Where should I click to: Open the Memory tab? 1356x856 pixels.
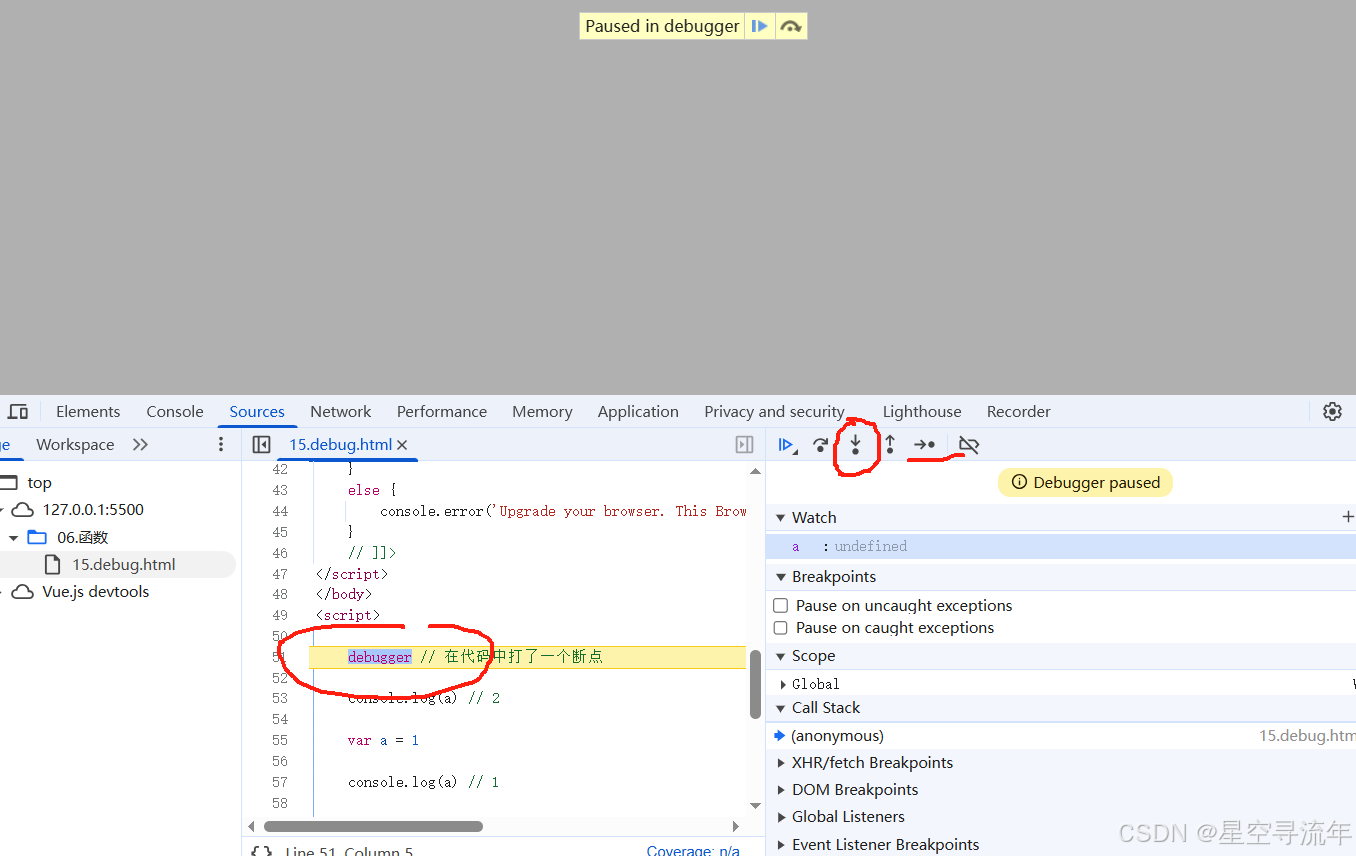[542, 412]
